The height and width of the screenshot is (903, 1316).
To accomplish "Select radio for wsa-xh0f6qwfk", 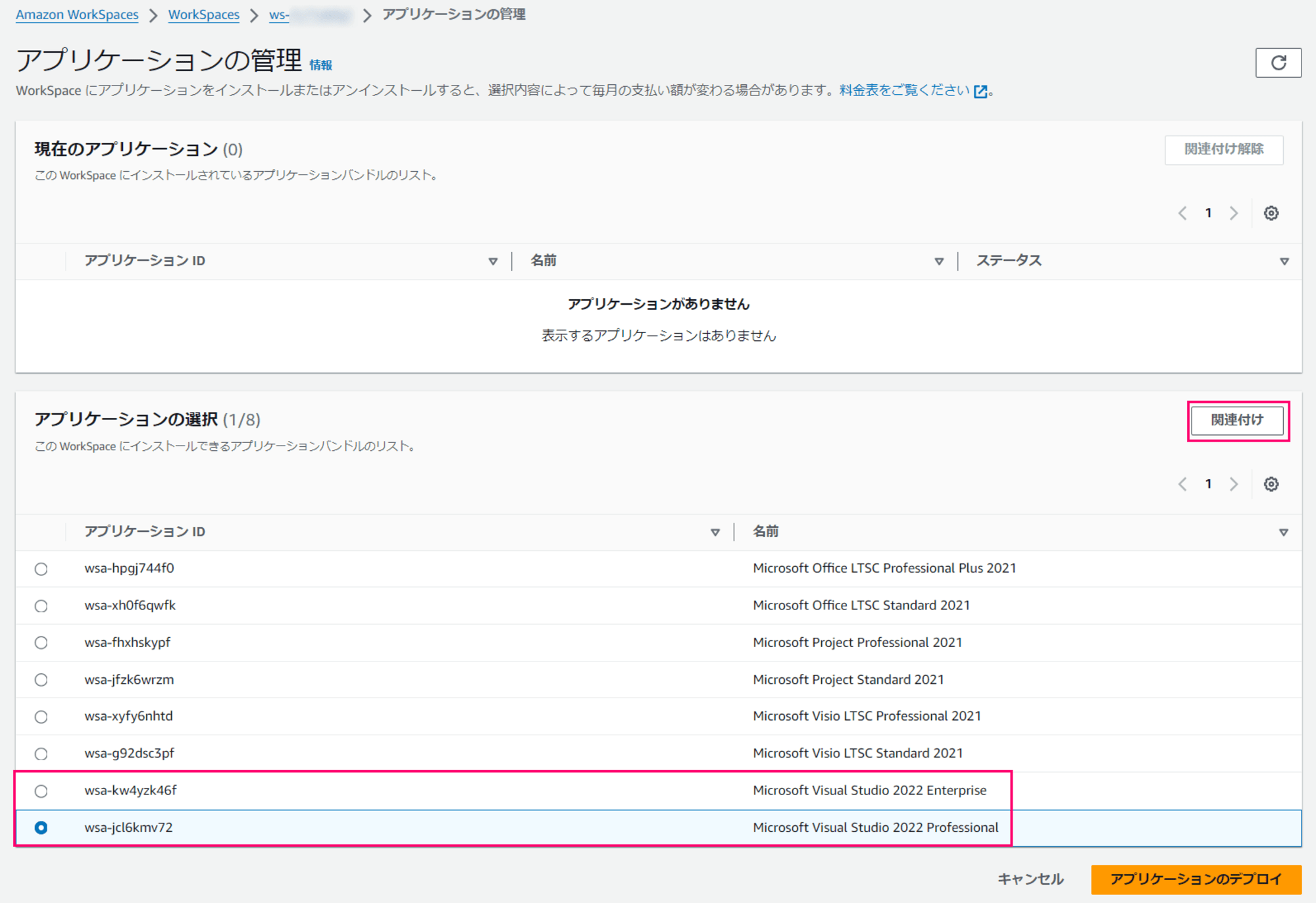I will click(41, 606).
